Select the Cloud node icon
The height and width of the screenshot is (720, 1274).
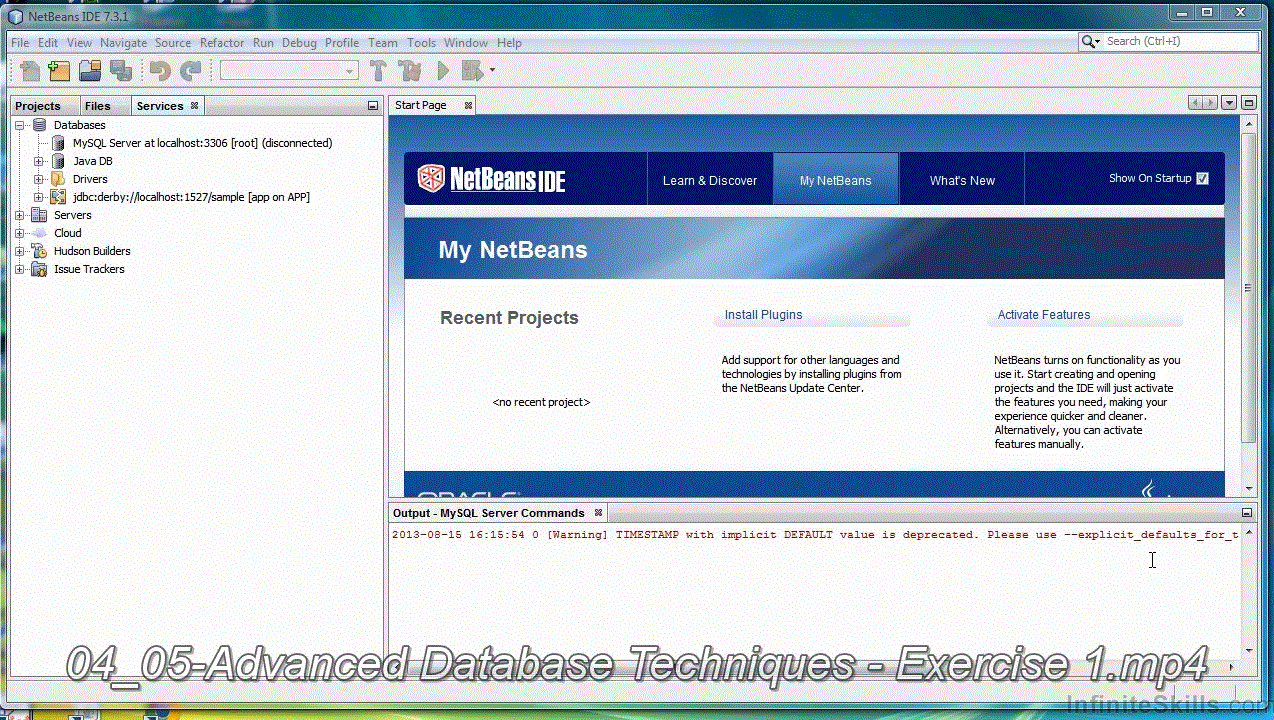pos(40,233)
